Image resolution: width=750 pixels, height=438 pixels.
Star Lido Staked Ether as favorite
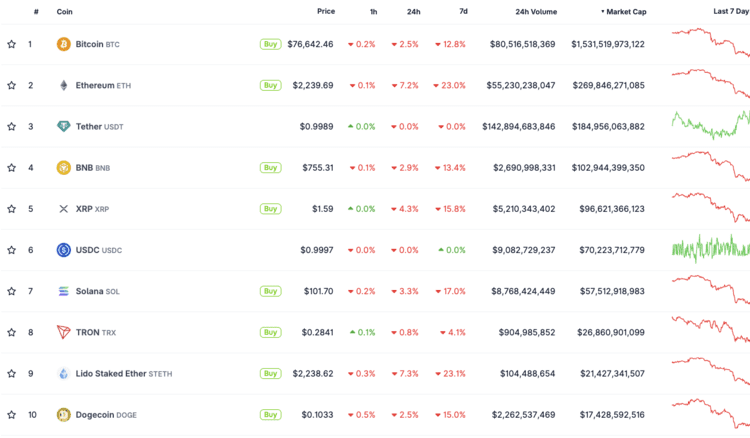pos(12,373)
